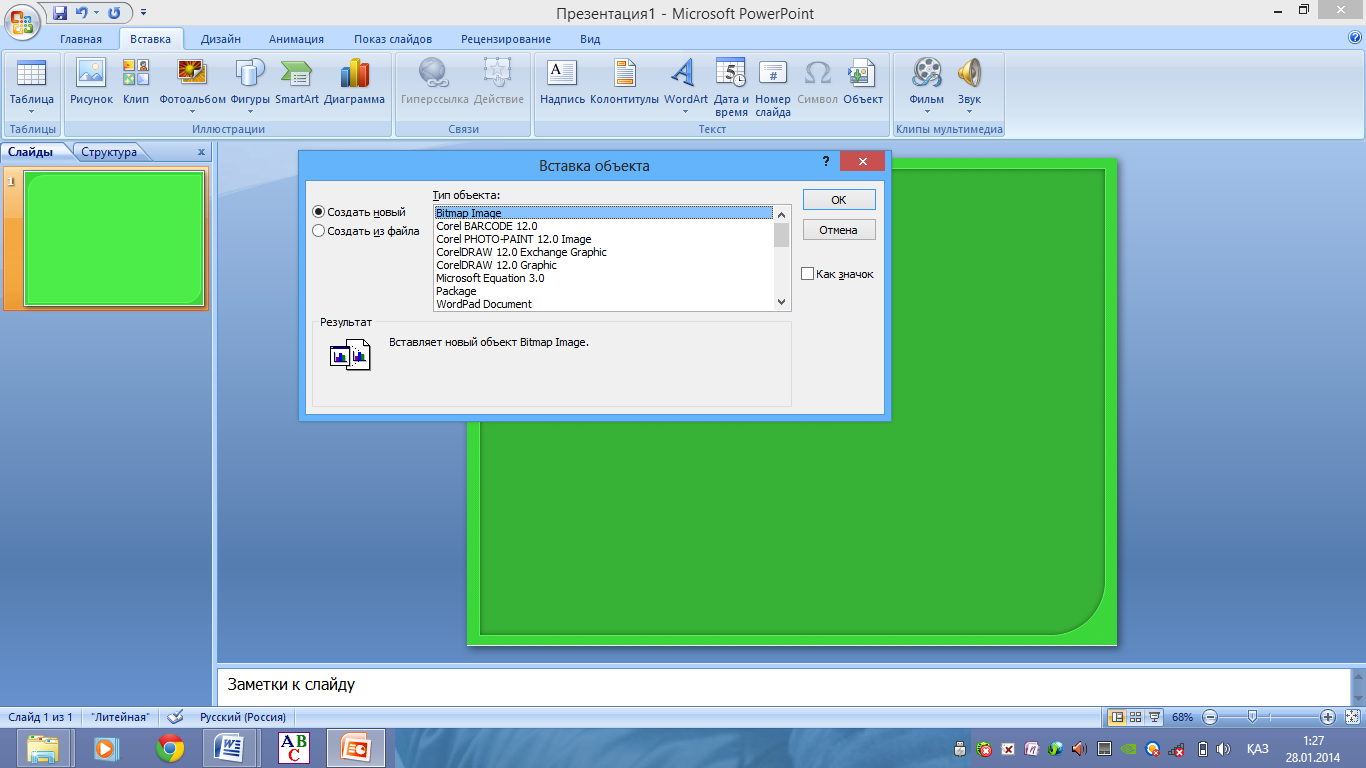Switch to the Структура pane tab
Image resolution: width=1366 pixels, height=768 pixels.
click(x=110, y=152)
